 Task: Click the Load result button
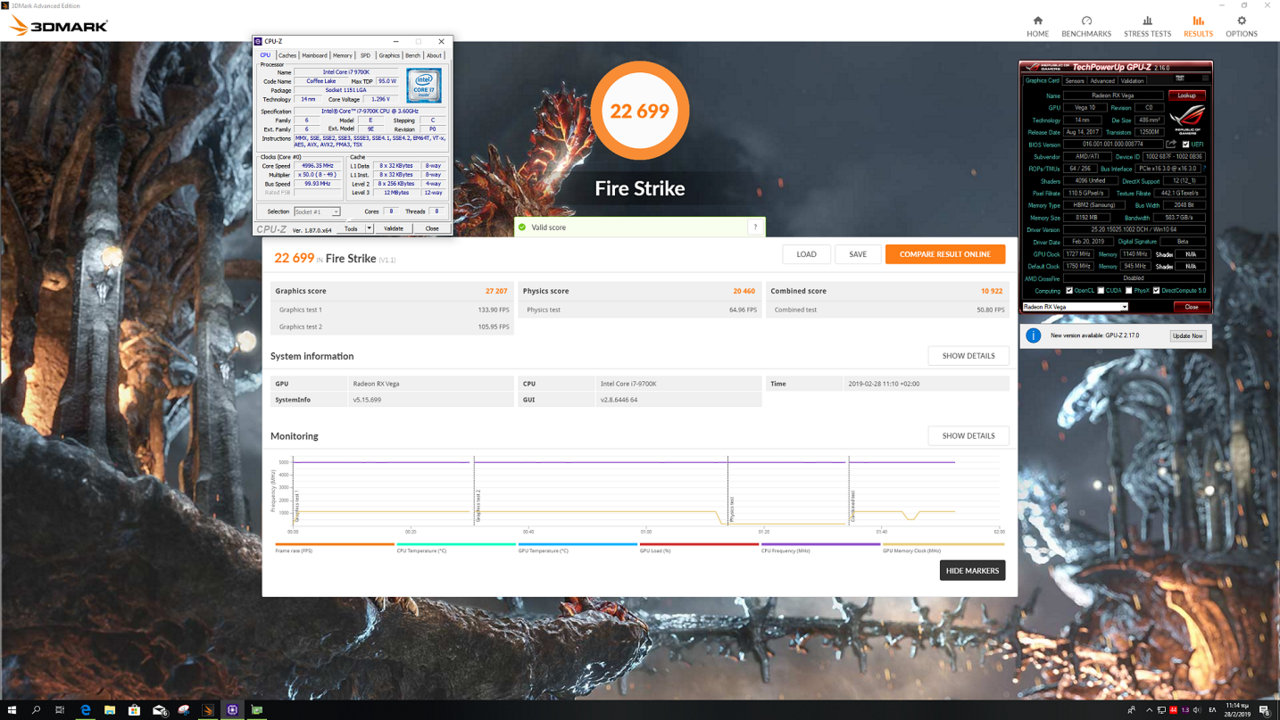coord(806,254)
